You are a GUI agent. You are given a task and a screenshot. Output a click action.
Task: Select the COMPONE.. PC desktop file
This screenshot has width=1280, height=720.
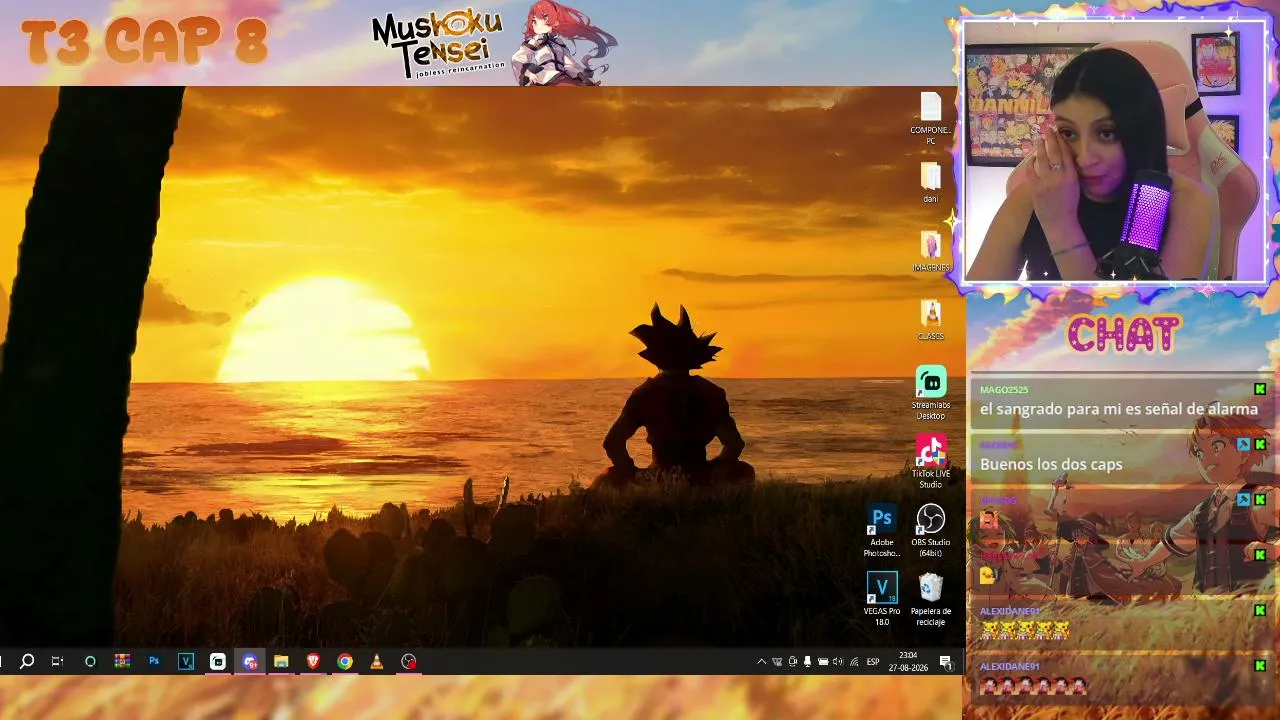tap(930, 119)
